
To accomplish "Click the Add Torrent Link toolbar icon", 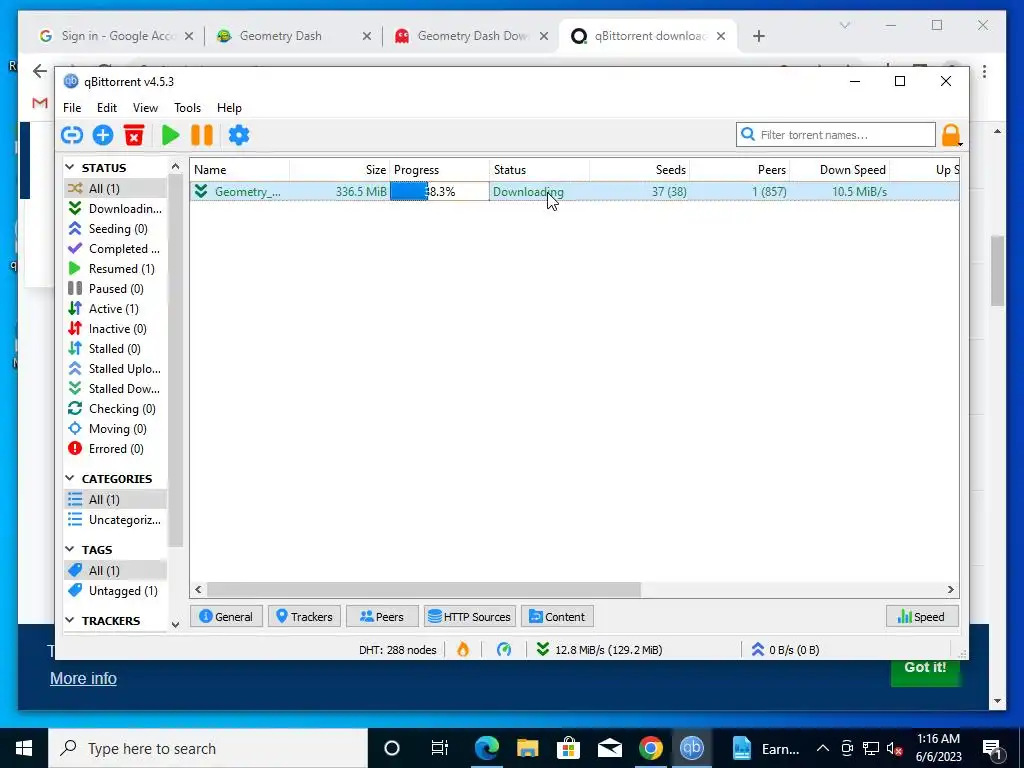I will click(x=72, y=135).
